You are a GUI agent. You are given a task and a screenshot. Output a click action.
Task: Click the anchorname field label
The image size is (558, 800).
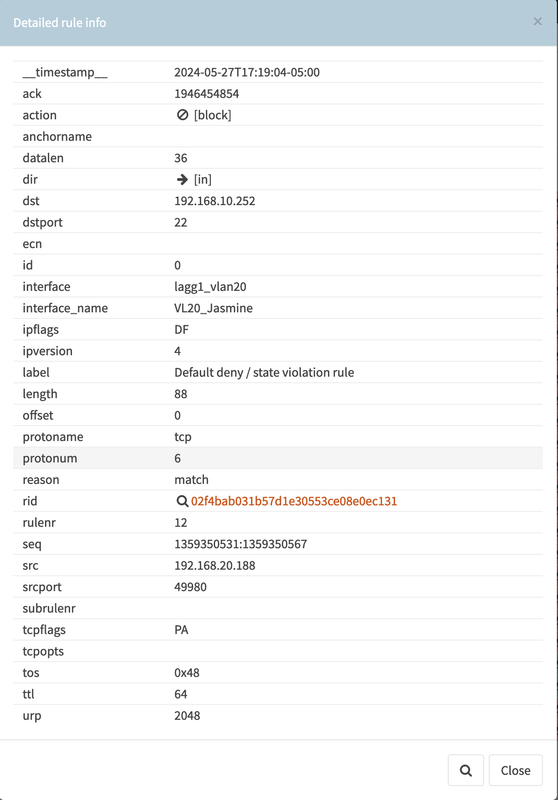coord(57,136)
